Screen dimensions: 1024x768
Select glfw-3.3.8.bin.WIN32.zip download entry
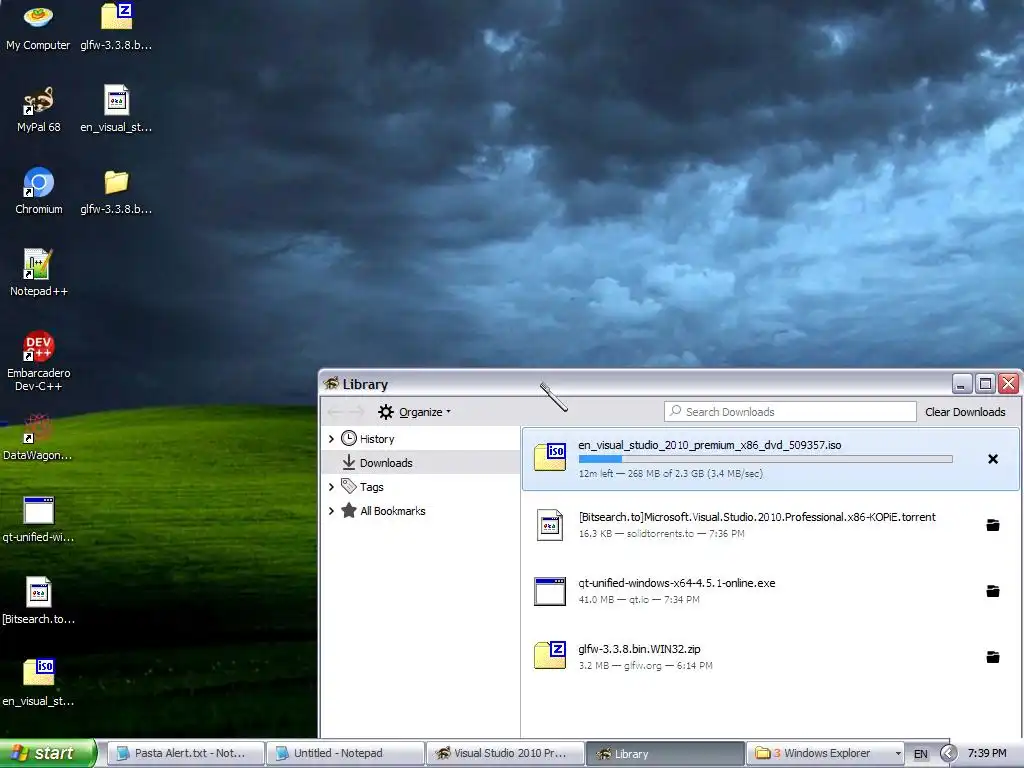click(x=639, y=648)
